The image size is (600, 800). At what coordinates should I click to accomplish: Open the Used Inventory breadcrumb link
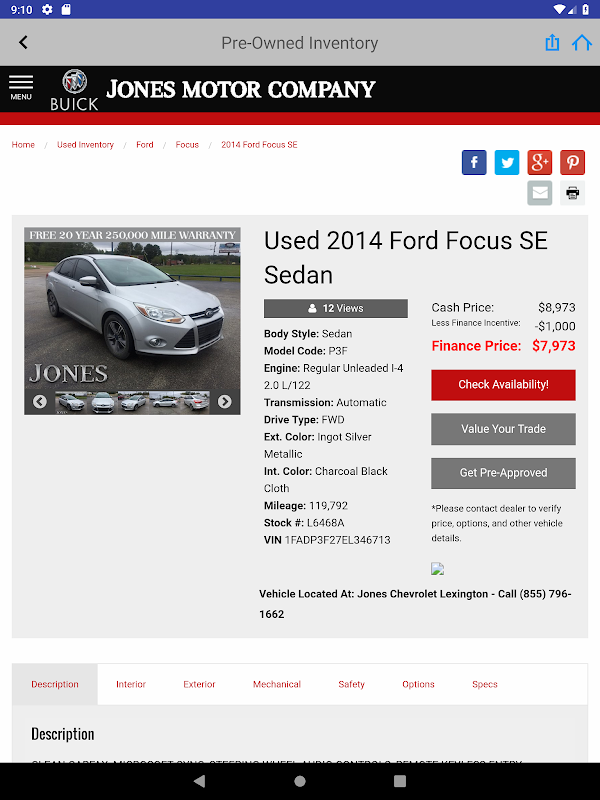[x=85, y=145]
